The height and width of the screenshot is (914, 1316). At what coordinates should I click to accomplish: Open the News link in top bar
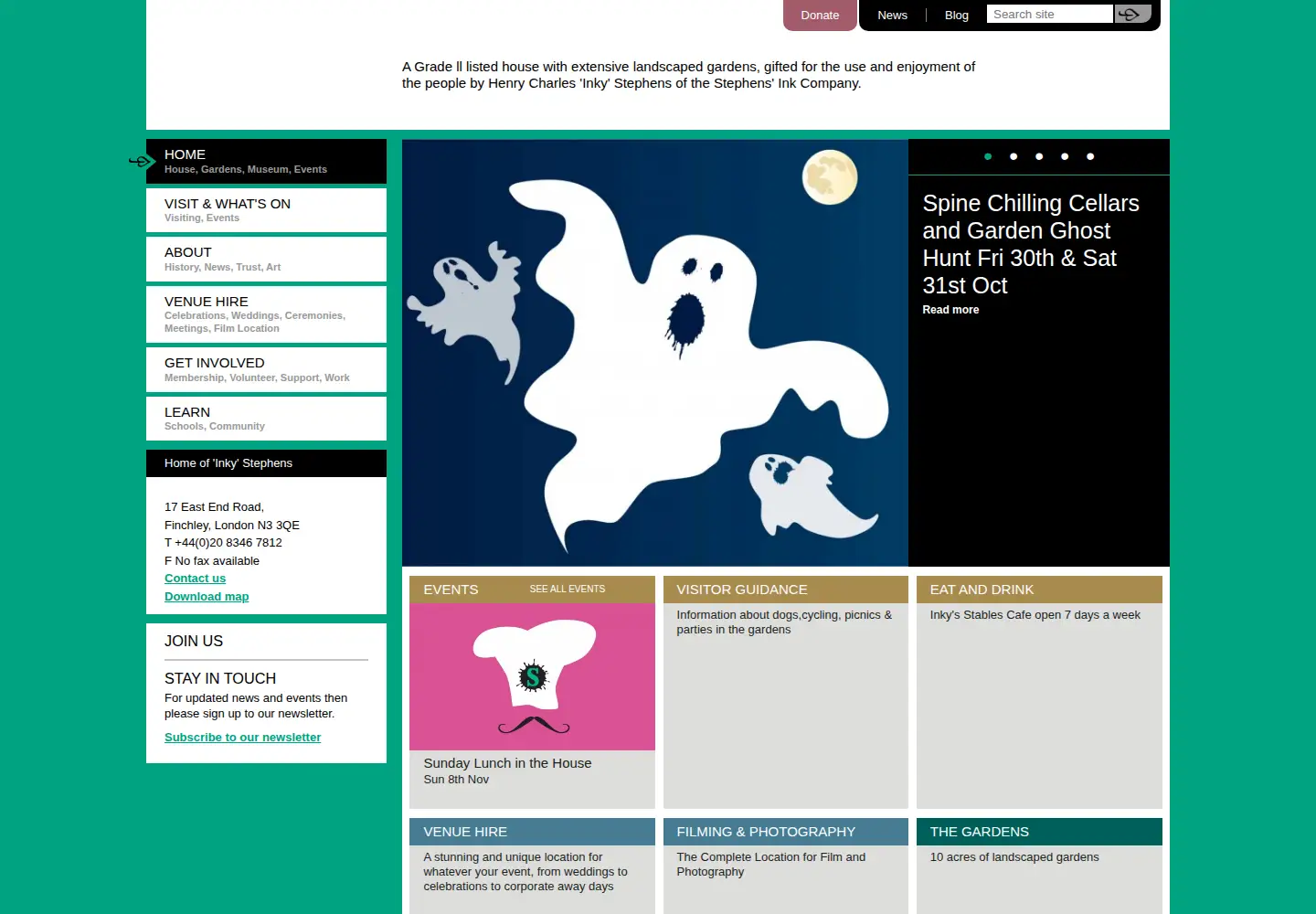[892, 15]
